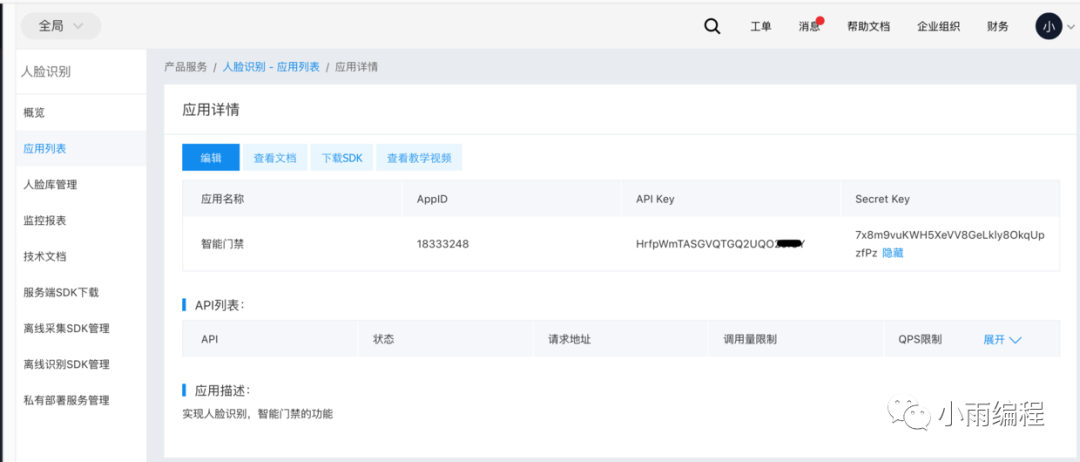Open 消息 notifications
Image resolution: width=1080 pixels, height=462 pixels.
point(809,26)
